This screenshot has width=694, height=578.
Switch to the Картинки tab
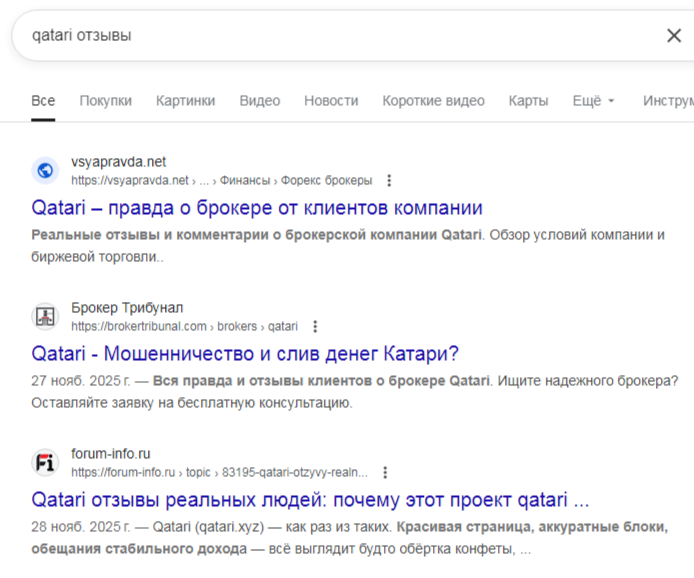(x=185, y=101)
